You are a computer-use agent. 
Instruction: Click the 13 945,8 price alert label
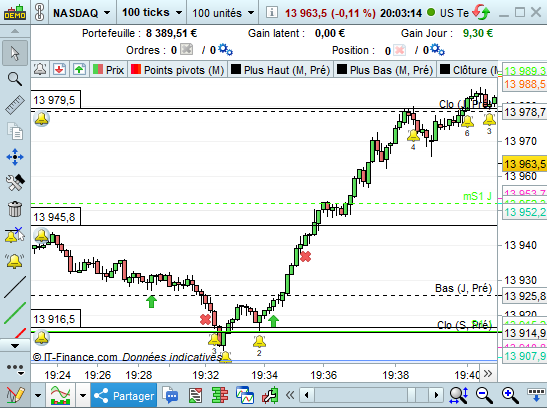pos(56,217)
